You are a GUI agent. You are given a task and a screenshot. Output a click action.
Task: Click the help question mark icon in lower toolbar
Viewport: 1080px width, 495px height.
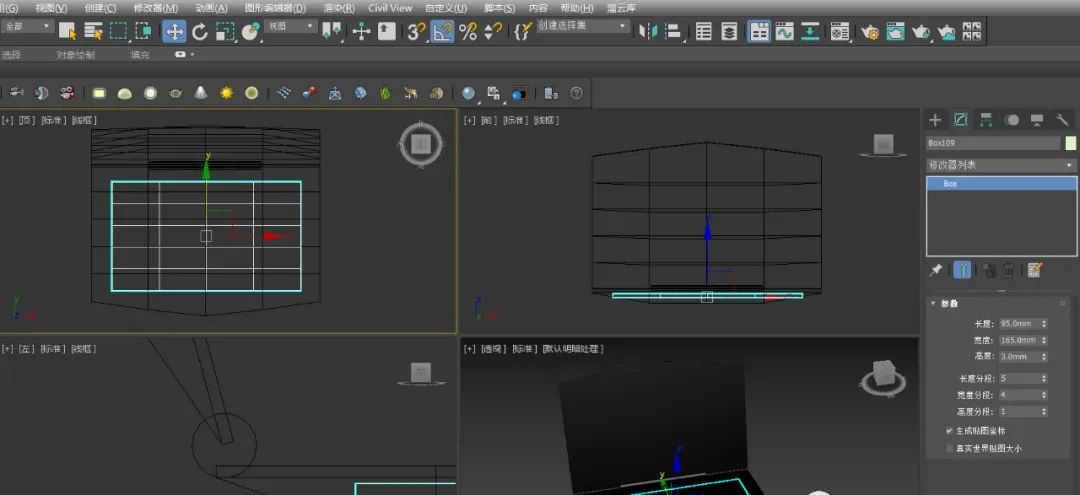577,93
